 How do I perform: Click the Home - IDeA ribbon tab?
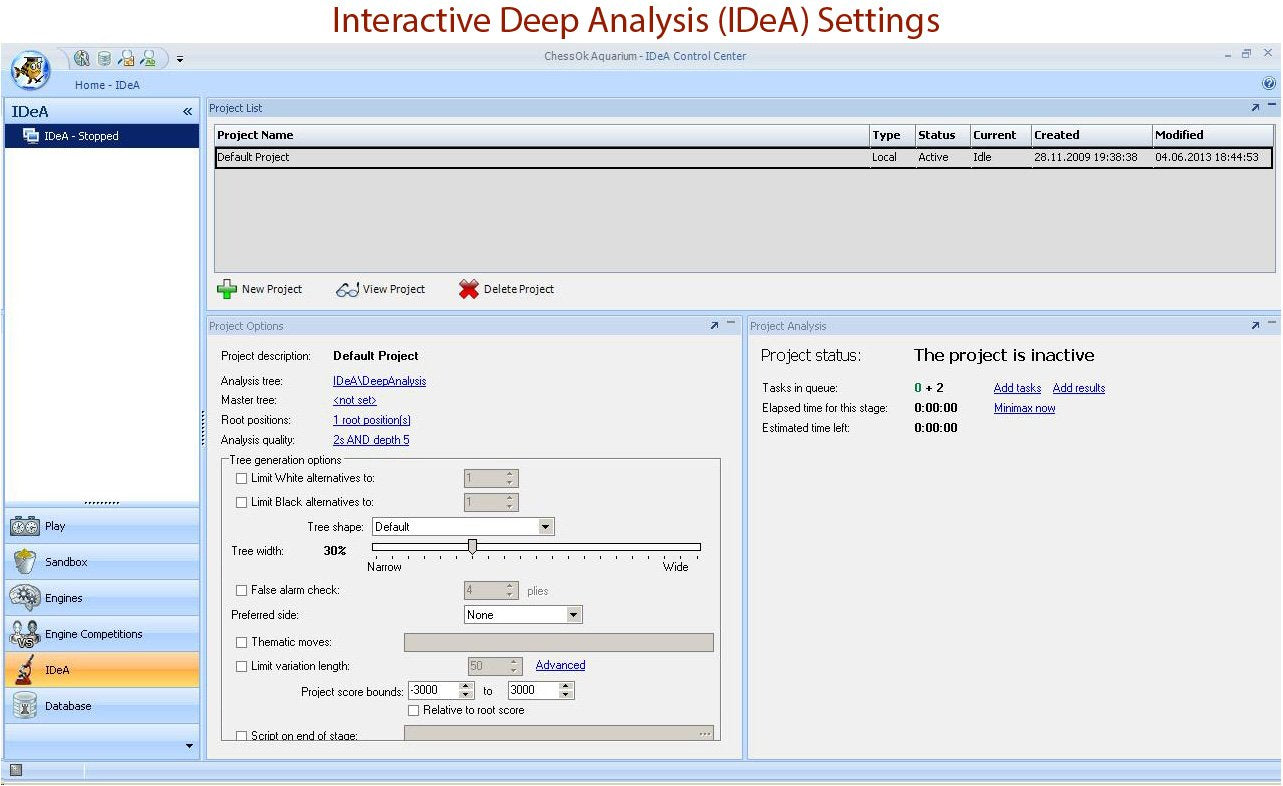click(107, 85)
